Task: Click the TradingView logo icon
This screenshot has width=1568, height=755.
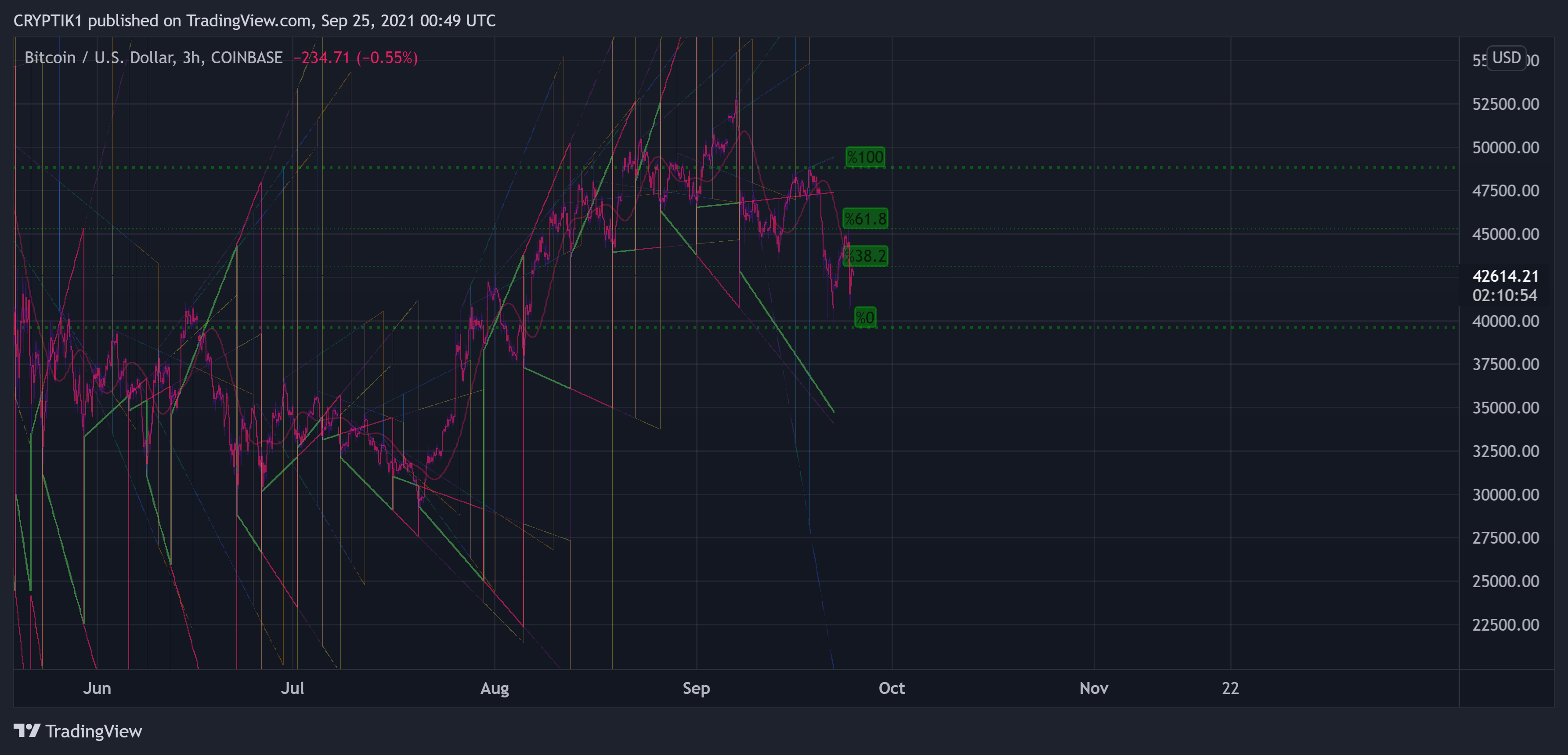Action: pos(27,730)
